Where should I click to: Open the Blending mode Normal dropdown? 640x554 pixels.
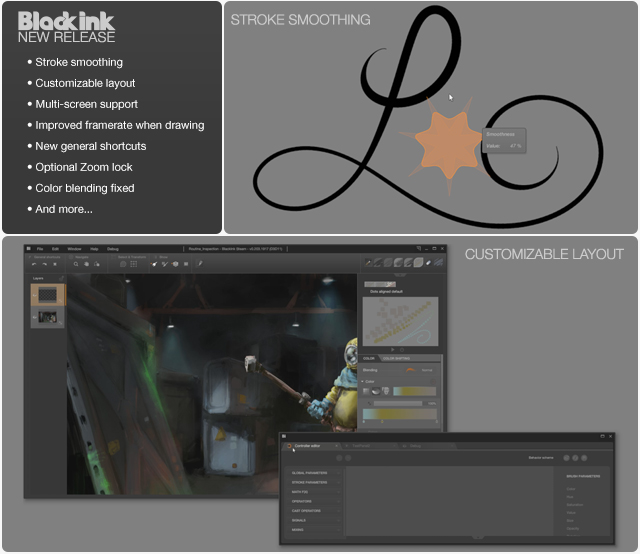click(x=420, y=370)
